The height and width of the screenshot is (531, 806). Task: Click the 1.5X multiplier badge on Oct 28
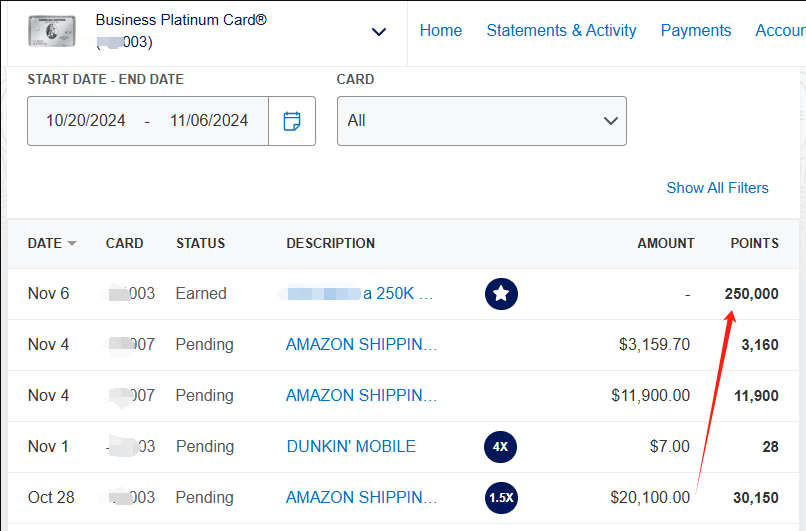pos(501,498)
